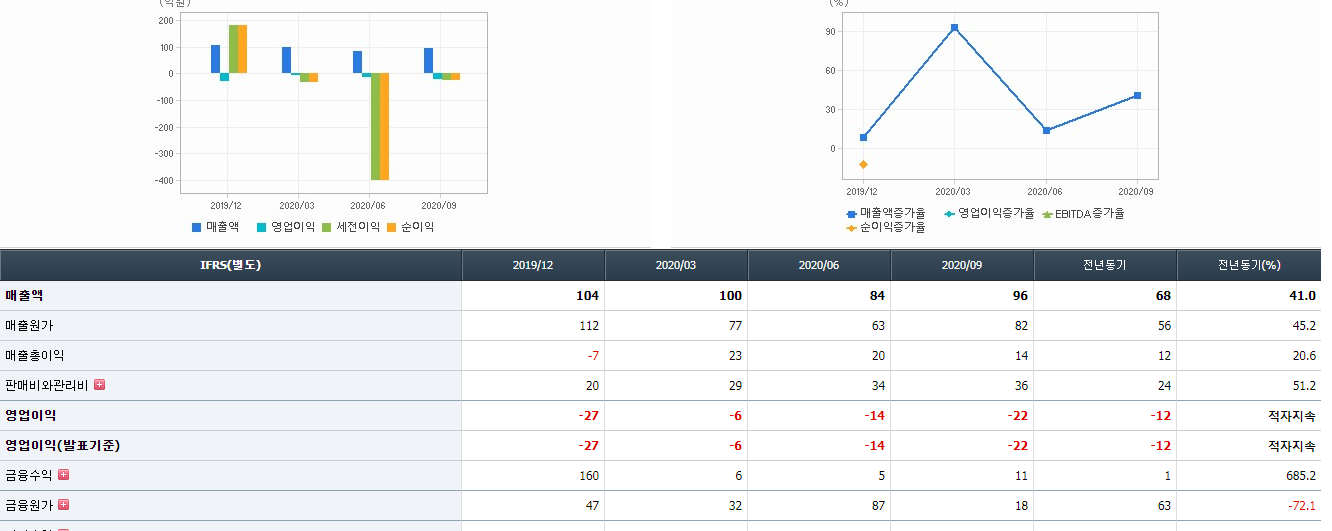Toggle the 순이익증가율 line legend
Screen dimensions: 1332x531
[886, 227]
